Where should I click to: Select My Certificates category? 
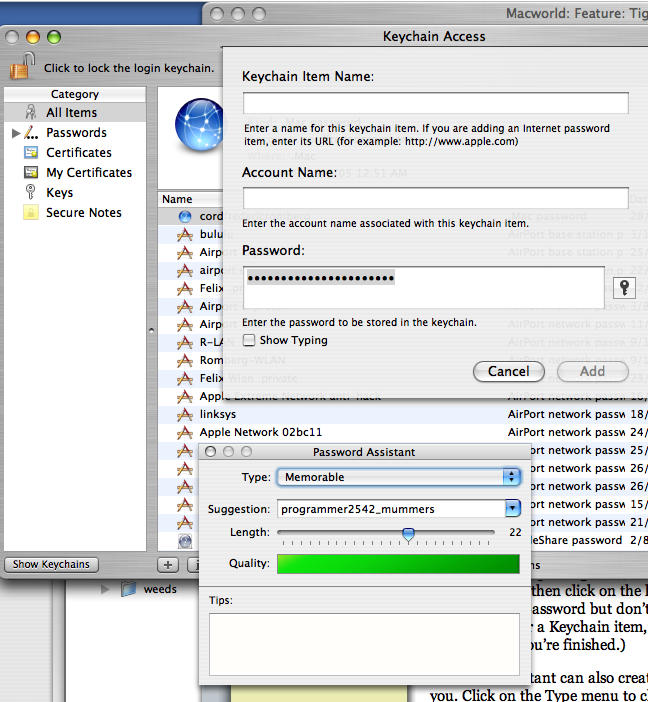[x=89, y=172]
